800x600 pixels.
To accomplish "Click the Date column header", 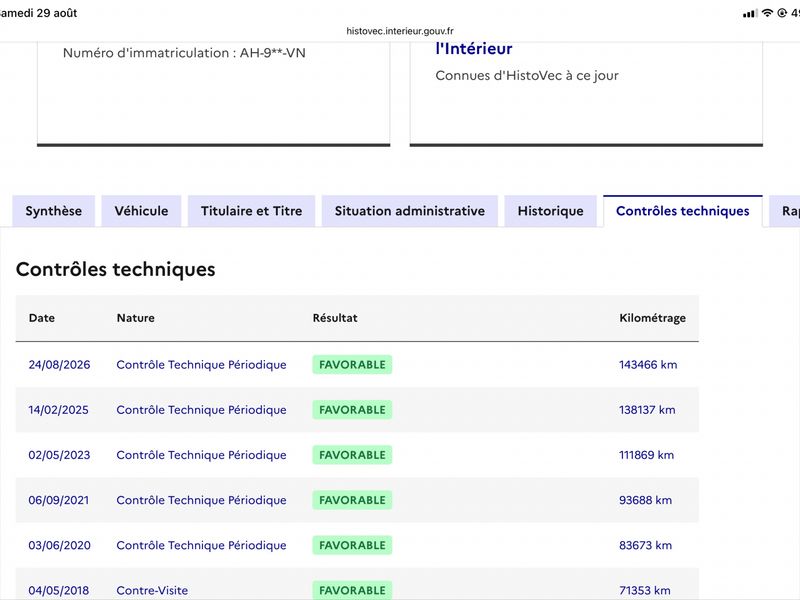I will tap(42, 318).
